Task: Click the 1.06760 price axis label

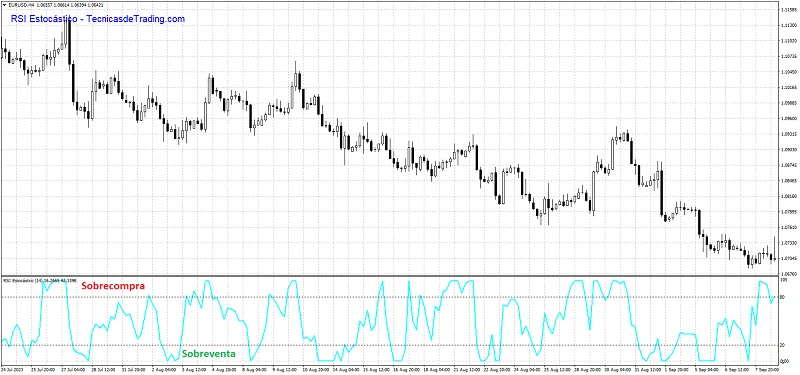Action: coord(788,274)
